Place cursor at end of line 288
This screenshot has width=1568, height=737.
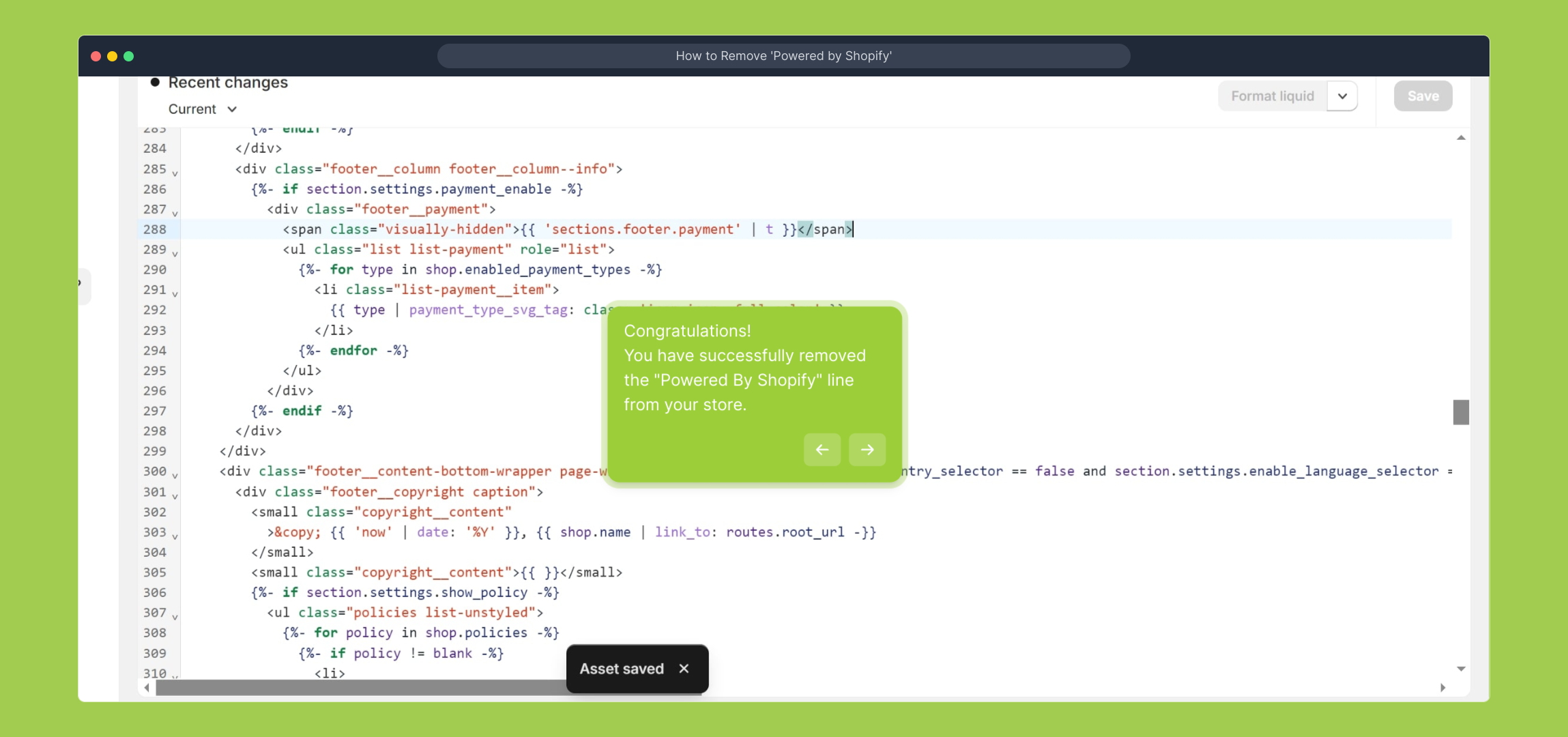click(x=854, y=229)
